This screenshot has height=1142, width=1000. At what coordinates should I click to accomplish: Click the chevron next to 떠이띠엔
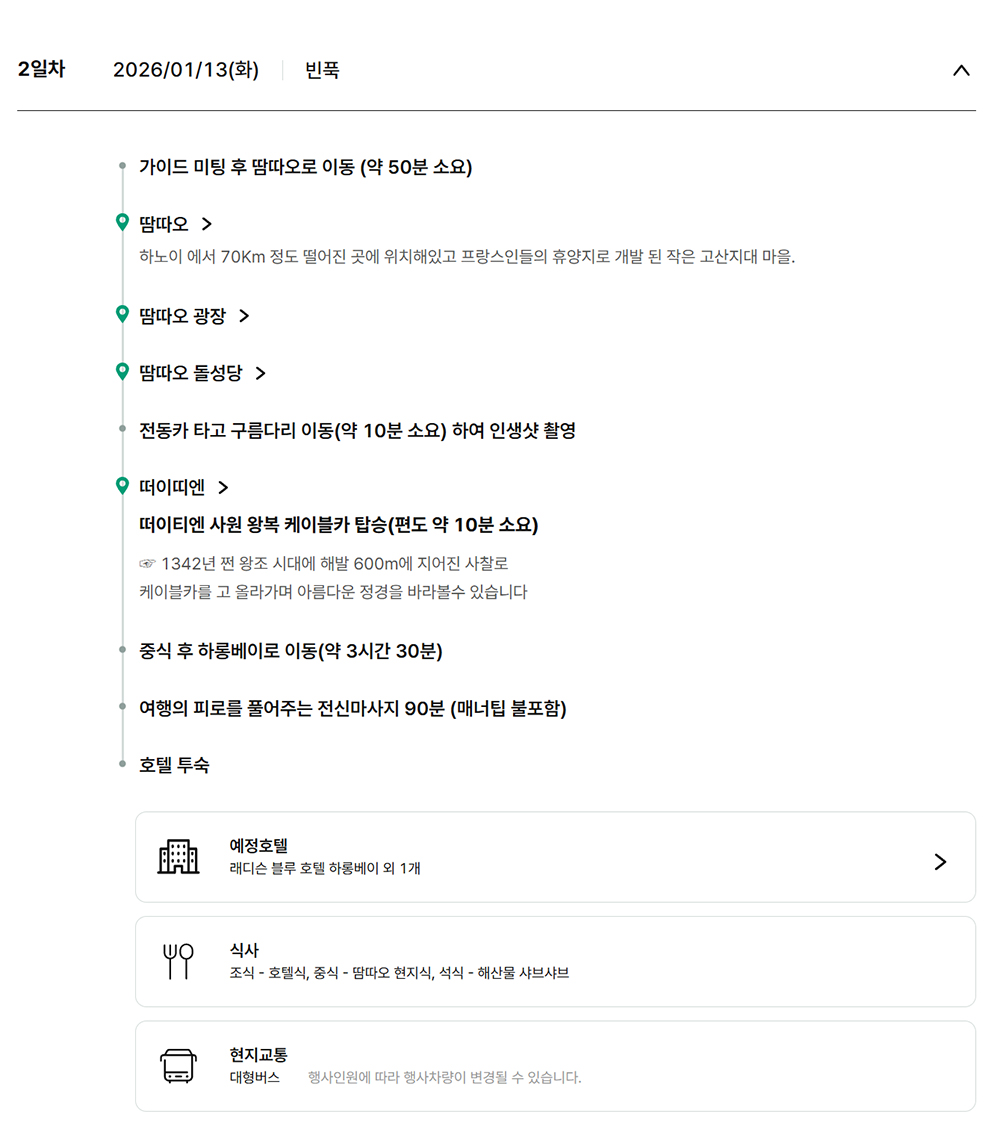tap(223, 487)
